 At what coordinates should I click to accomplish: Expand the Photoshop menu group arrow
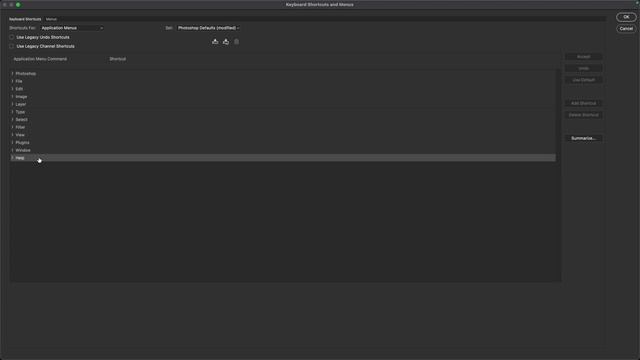[x=12, y=73]
